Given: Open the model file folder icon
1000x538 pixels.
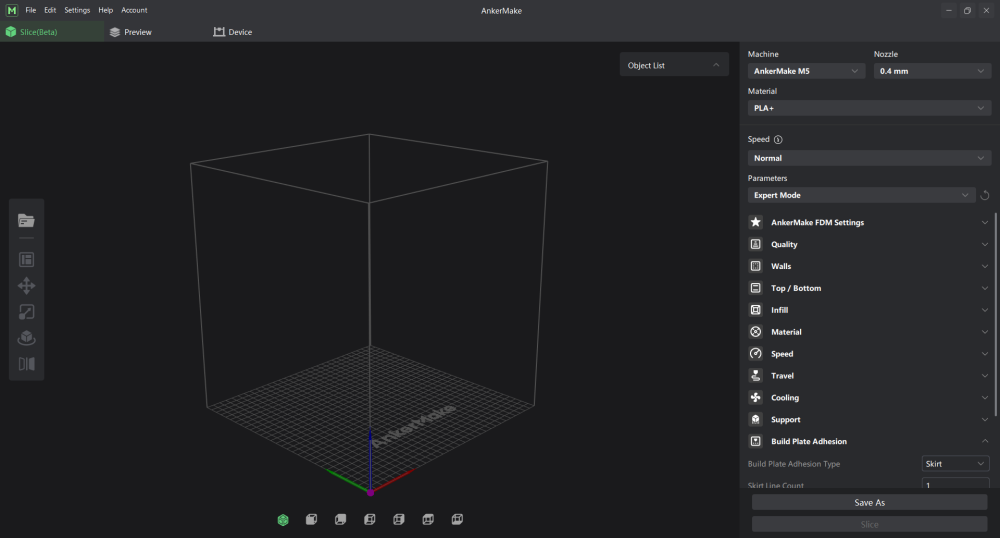Looking at the screenshot, I should 26,221.
